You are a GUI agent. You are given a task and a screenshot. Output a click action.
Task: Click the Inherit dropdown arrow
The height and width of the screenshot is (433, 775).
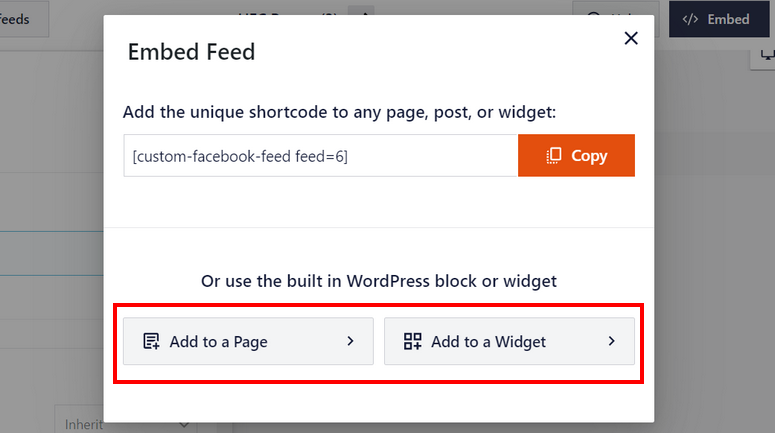[182, 424]
